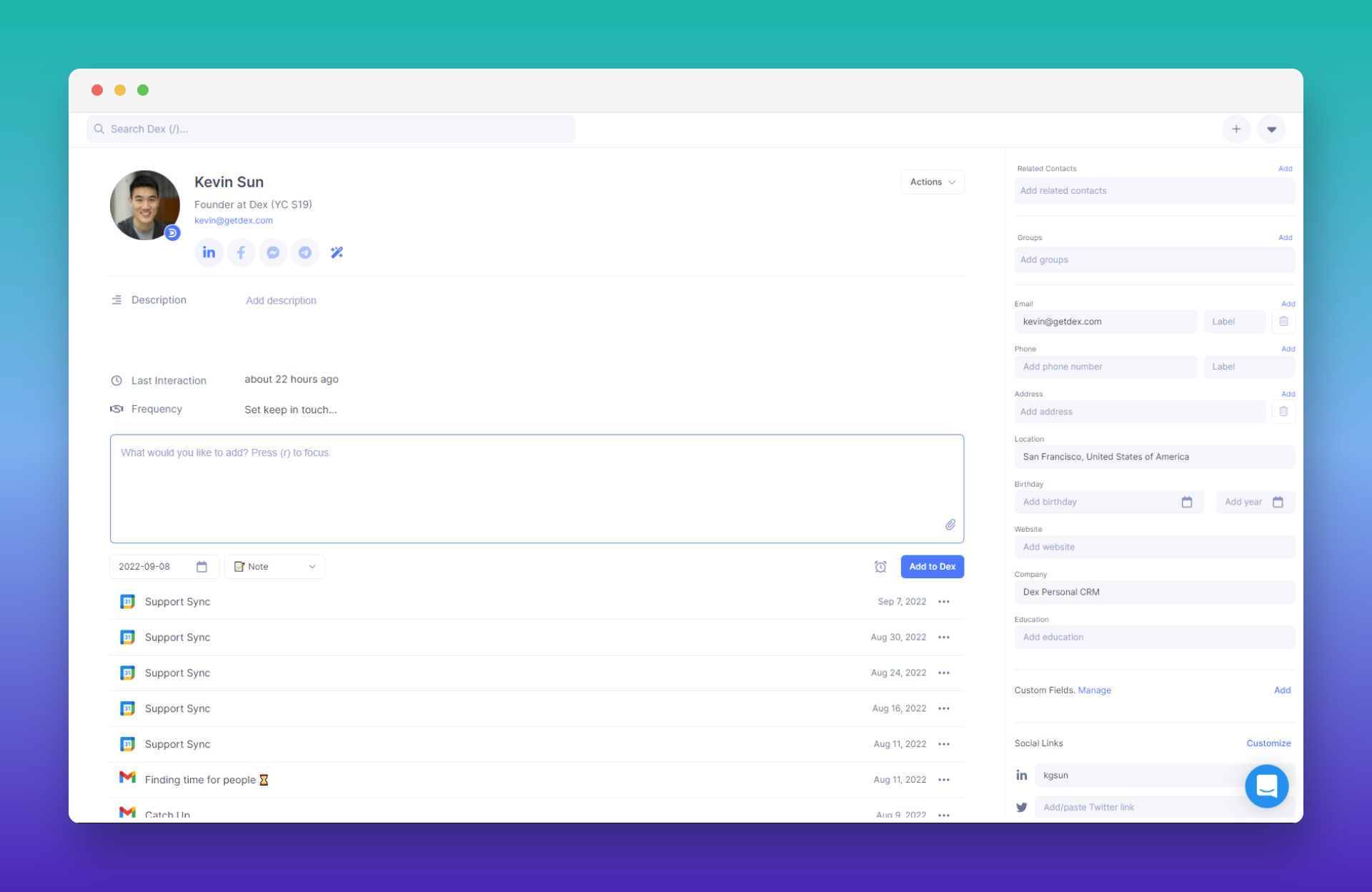Open Kevin Sun's LinkedIn profile icon

coord(209,252)
